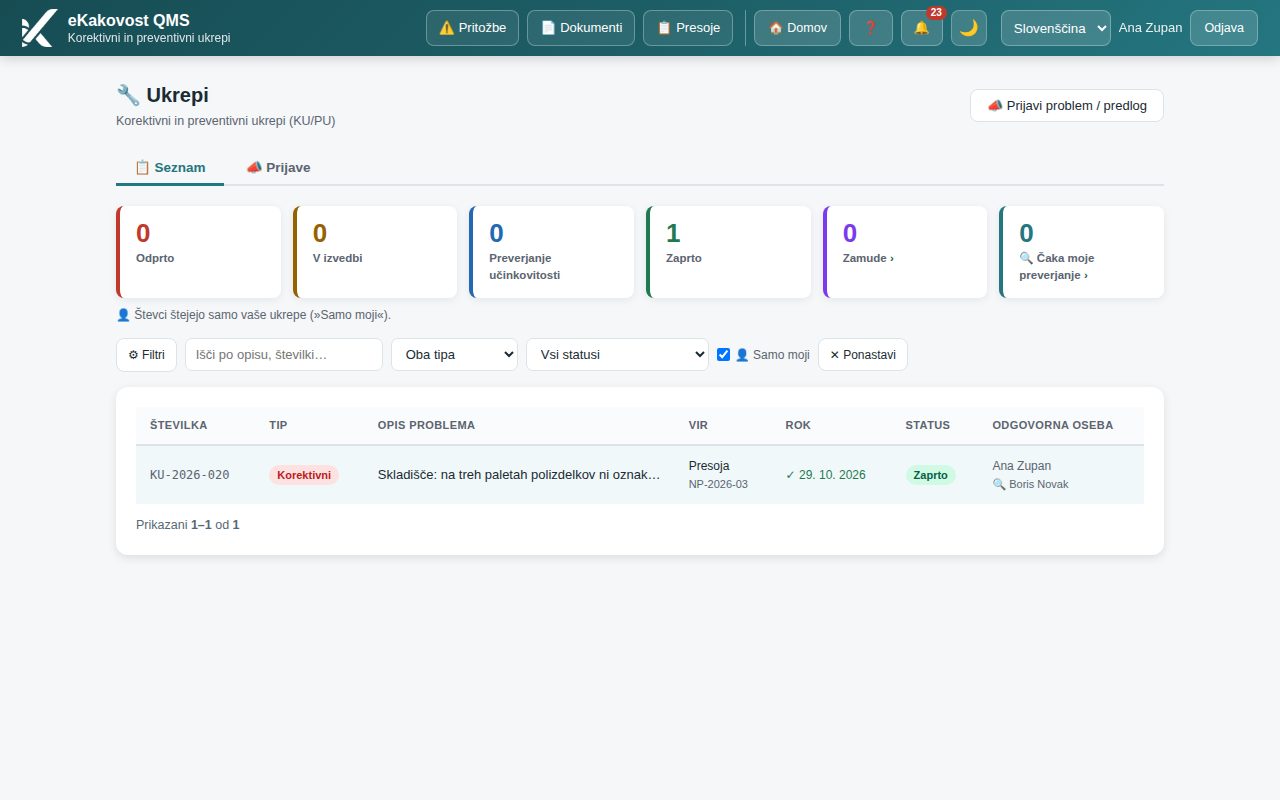The image size is (1280, 800).
Task: Select the V izvedbi counter card
Action: [x=375, y=252]
